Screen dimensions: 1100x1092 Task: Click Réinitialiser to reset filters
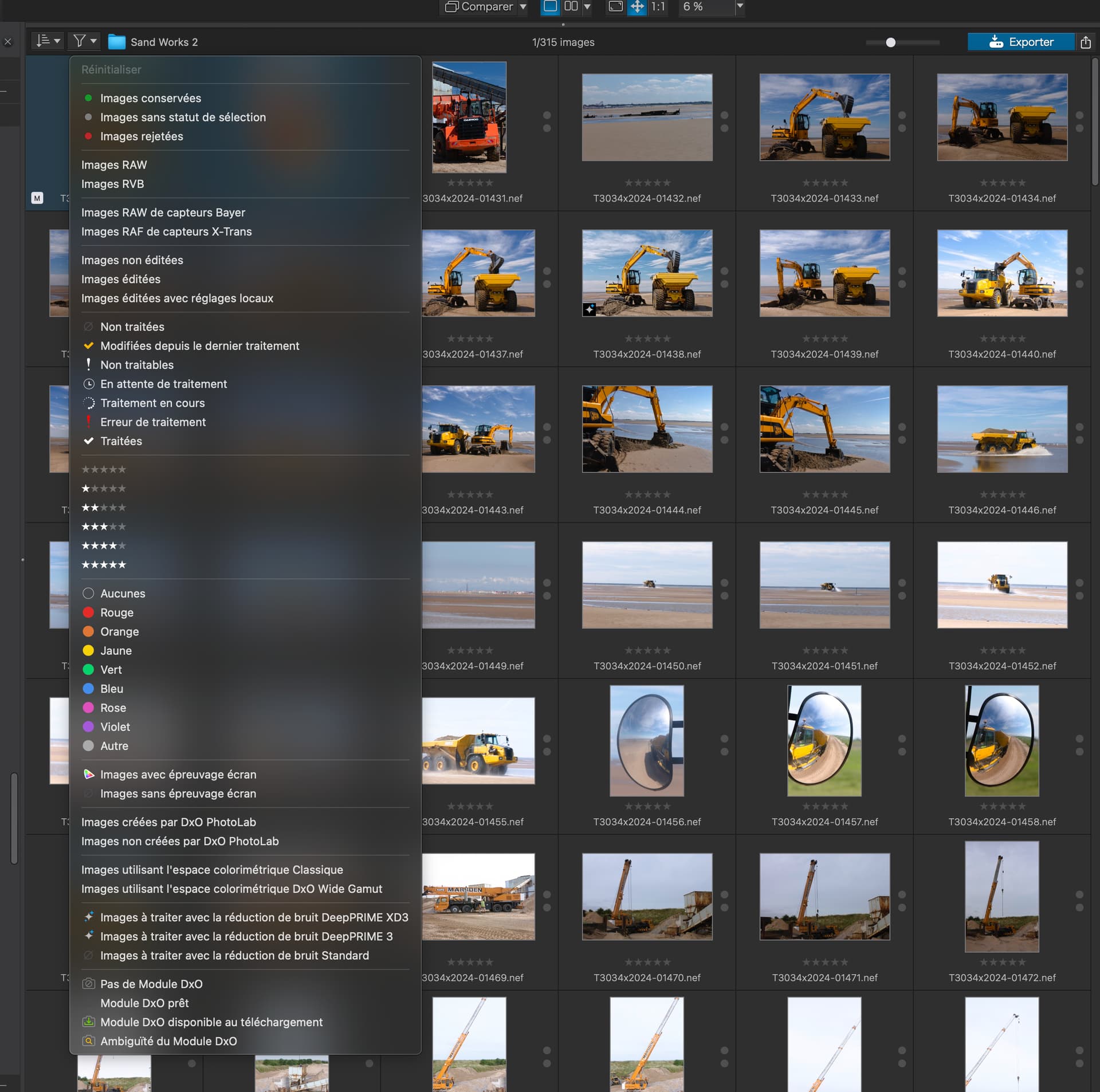point(111,69)
